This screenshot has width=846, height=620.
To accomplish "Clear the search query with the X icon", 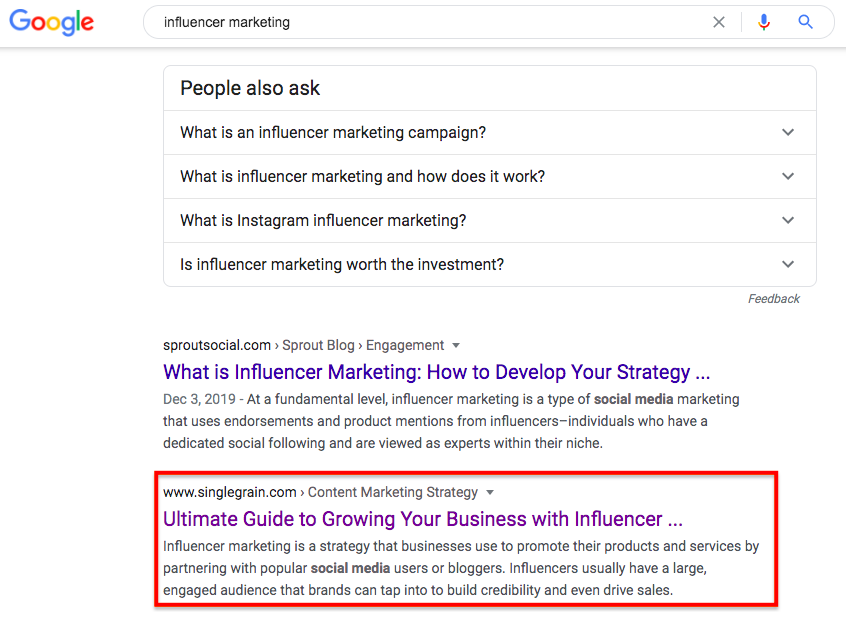I will [719, 22].
